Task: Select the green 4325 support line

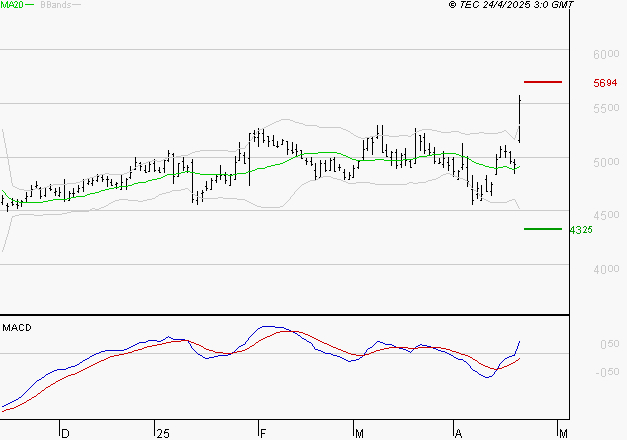Action: tap(543, 228)
